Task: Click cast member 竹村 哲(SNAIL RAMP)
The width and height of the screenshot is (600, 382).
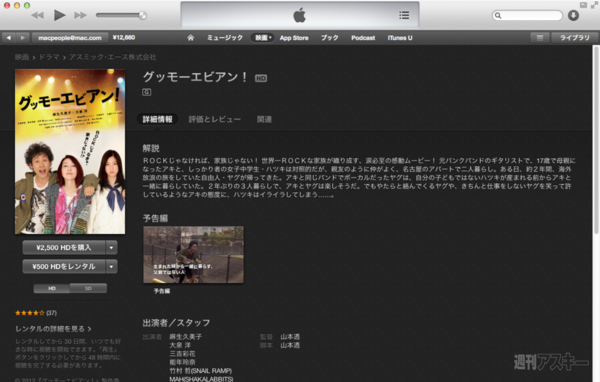Action: tap(201, 371)
